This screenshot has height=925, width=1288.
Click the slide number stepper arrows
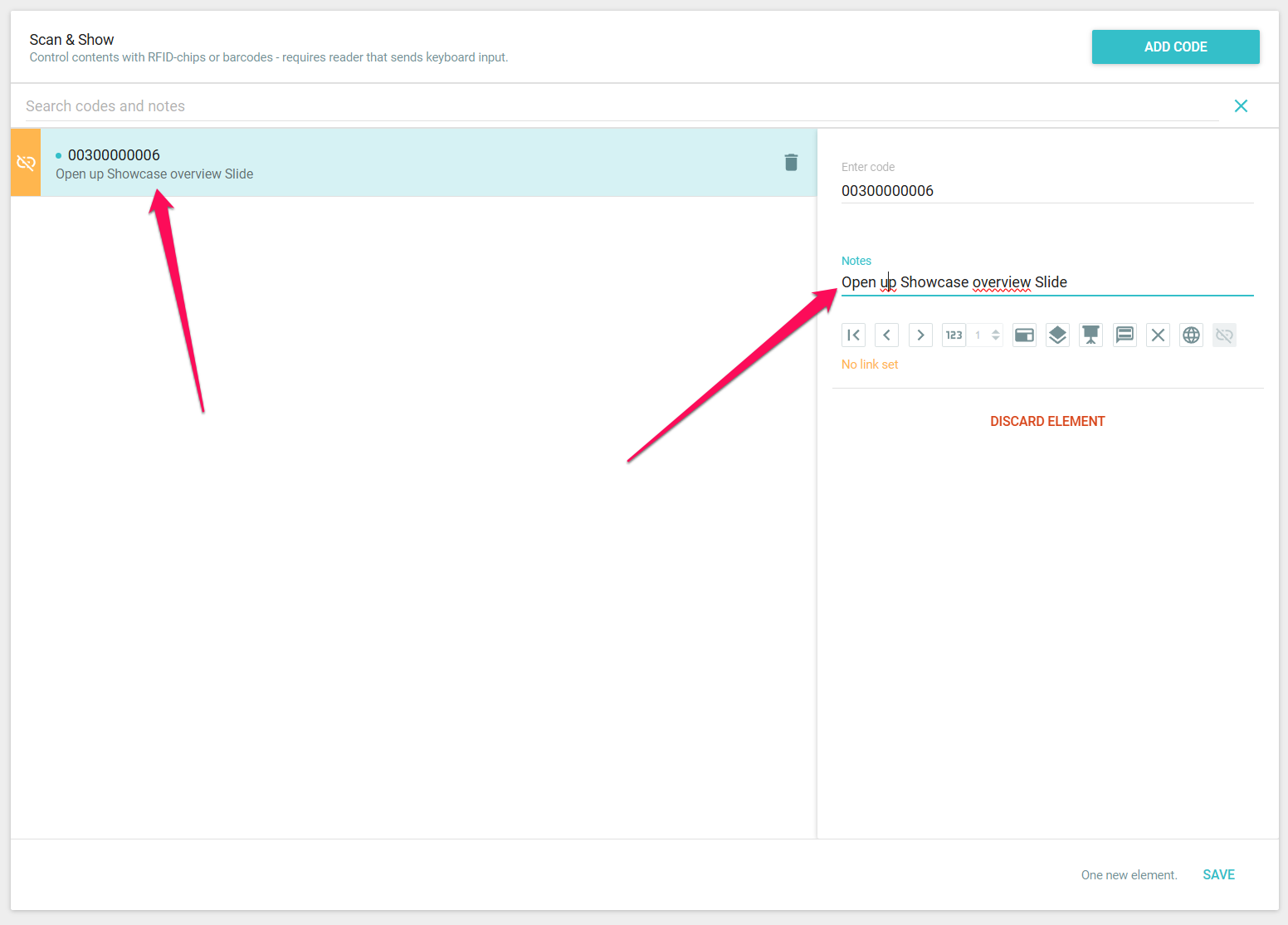click(996, 335)
